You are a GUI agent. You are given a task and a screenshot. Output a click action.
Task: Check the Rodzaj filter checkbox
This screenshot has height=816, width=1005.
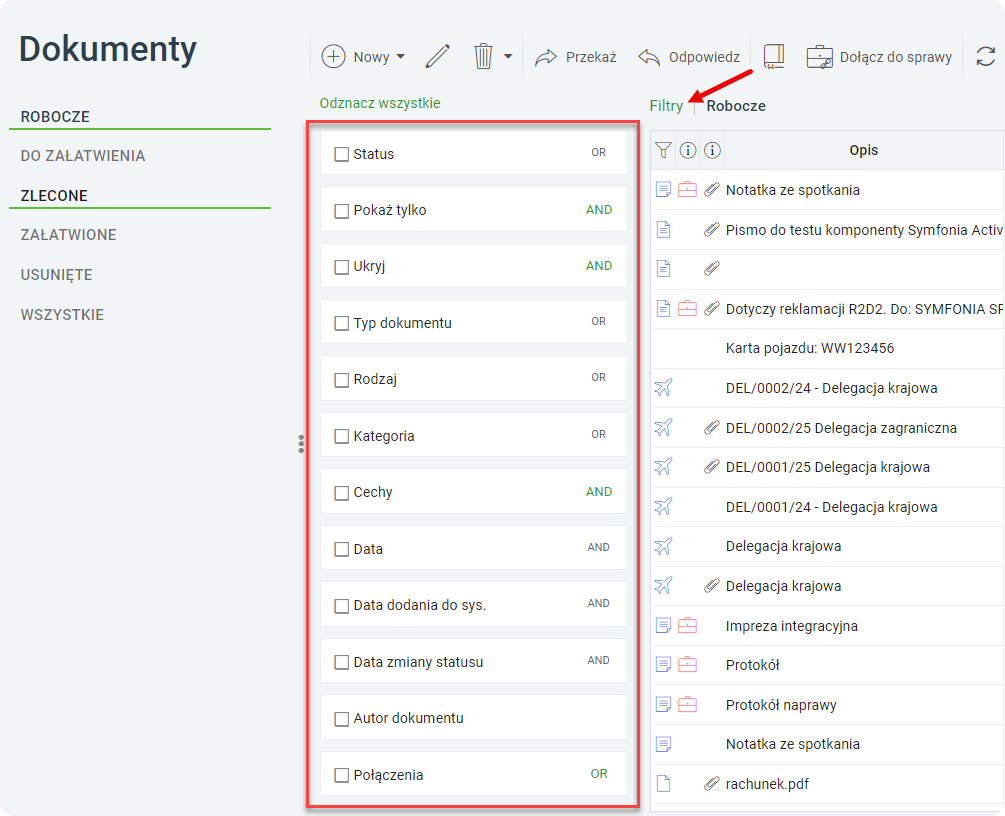click(342, 380)
